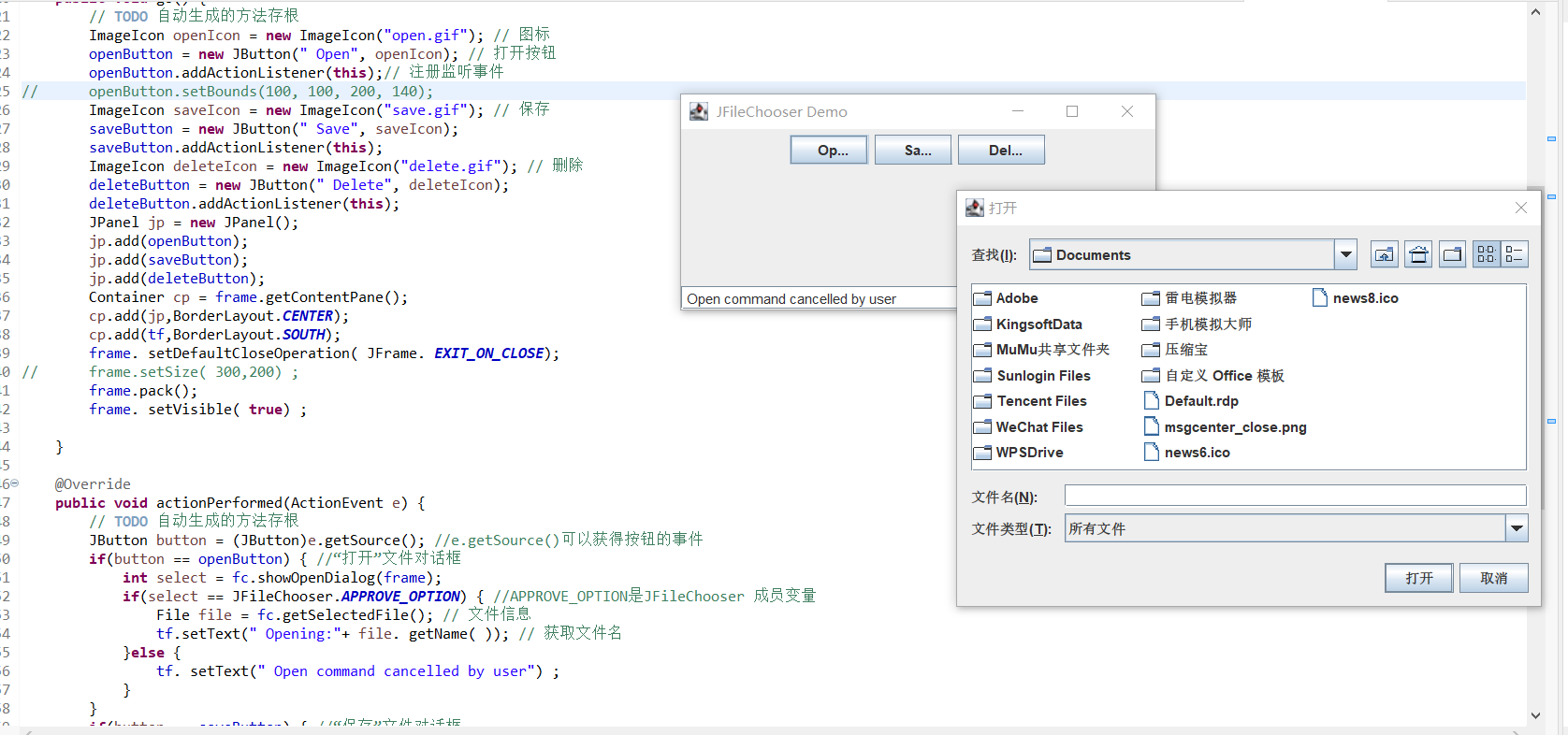Expand the Documents look-in dropdown
The image size is (1568, 735).
coord(1345,254)
